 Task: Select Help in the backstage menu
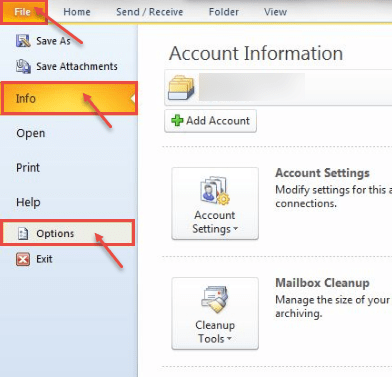tap(28, 202)
